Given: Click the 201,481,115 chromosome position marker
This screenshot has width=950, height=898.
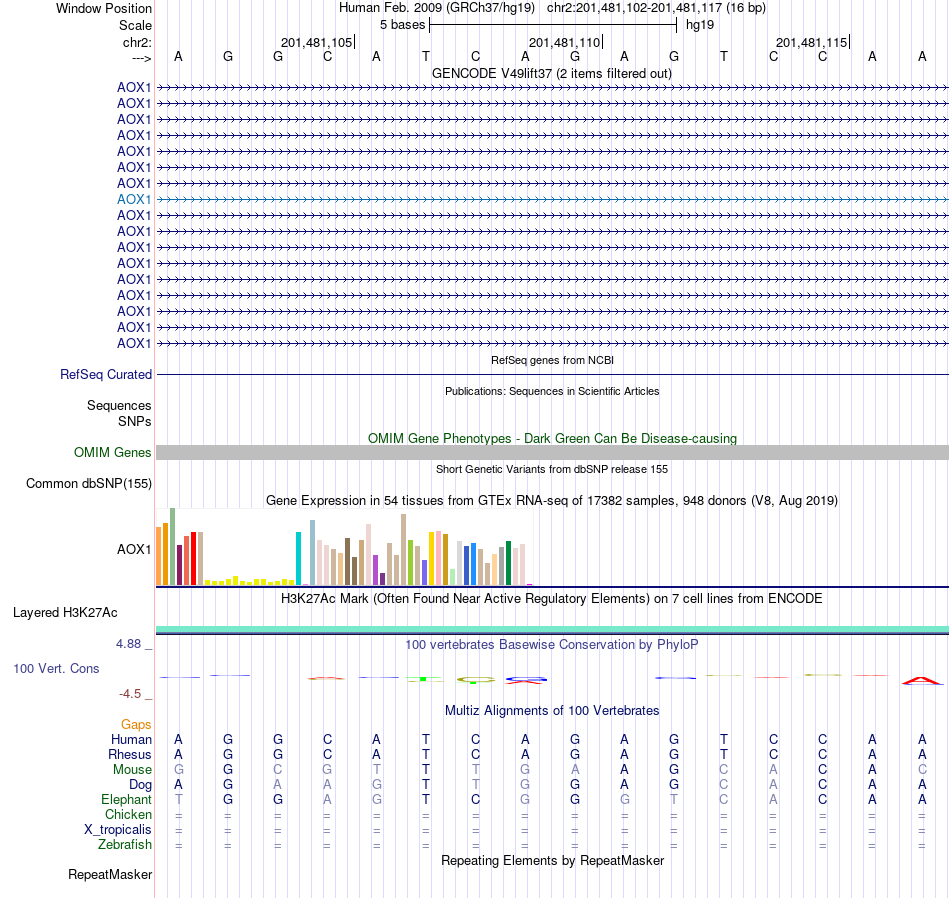Looking at the screenshot, I should 811,42.
